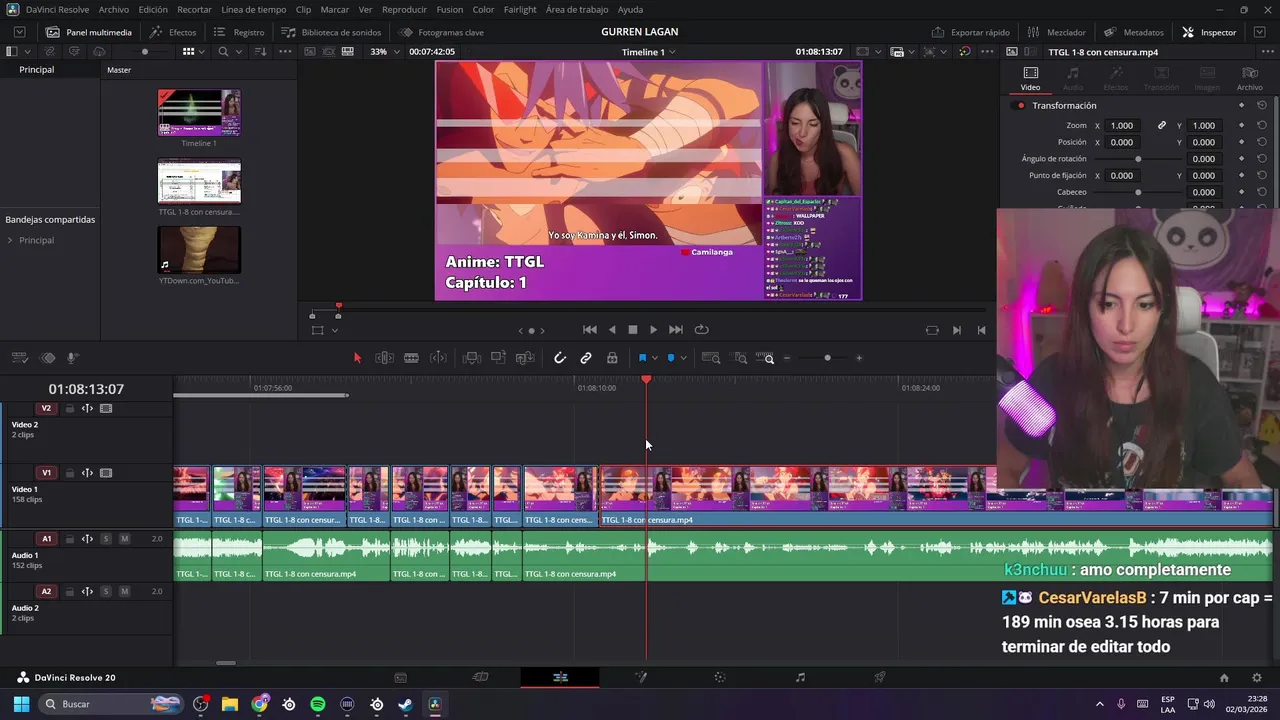Screen dimensions: 1280x720
Task: Open the Efectos panel
Action: point(173,32)
